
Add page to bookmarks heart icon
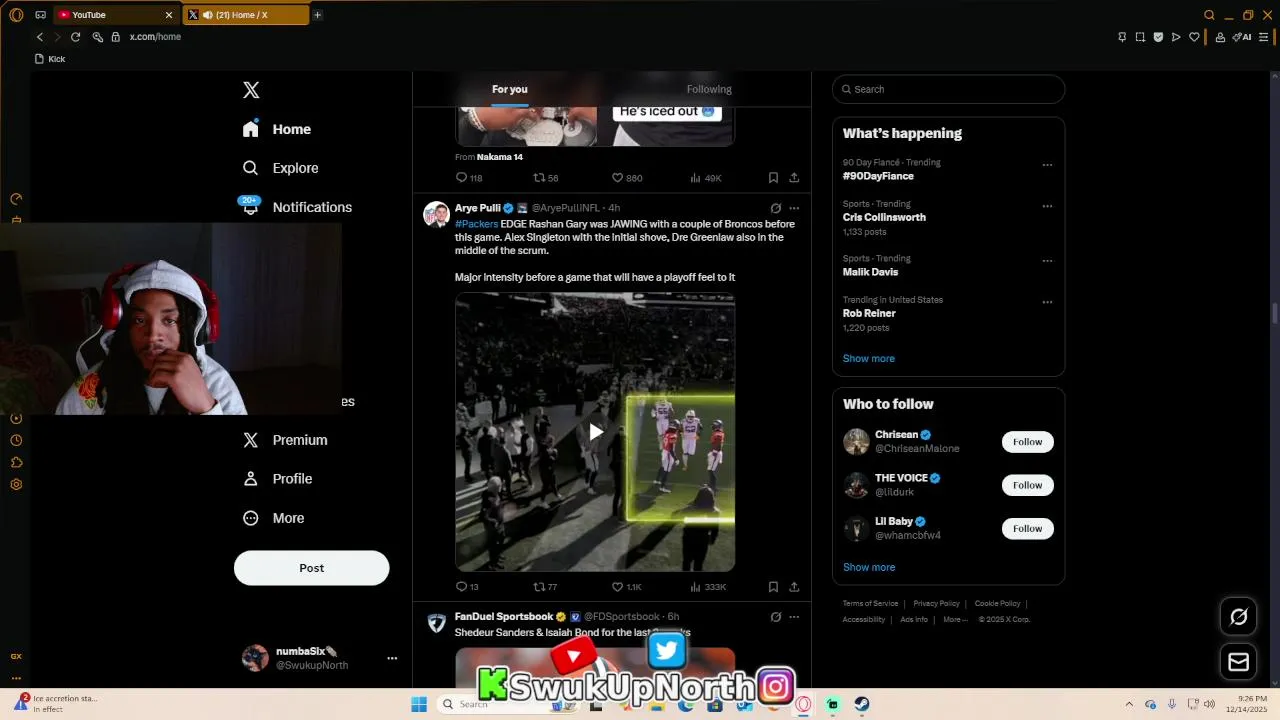(1194, 37)
